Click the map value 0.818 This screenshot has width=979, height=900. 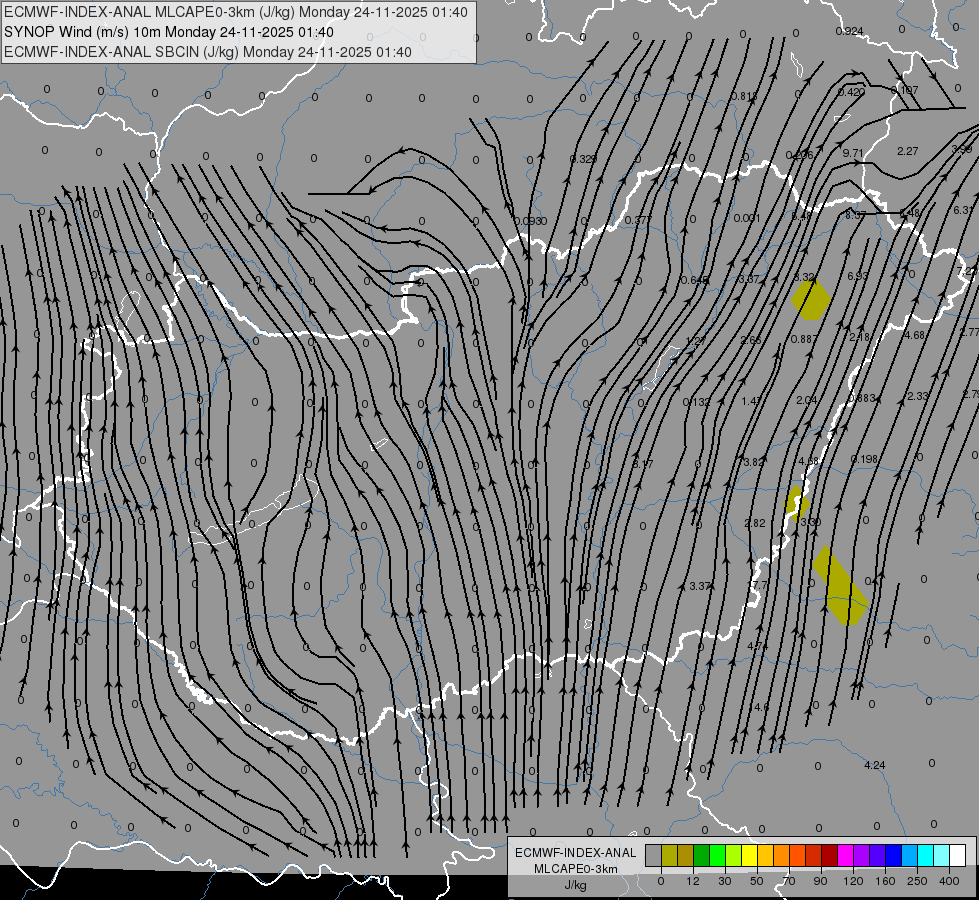pyautogui.click(x=744, y=96)
